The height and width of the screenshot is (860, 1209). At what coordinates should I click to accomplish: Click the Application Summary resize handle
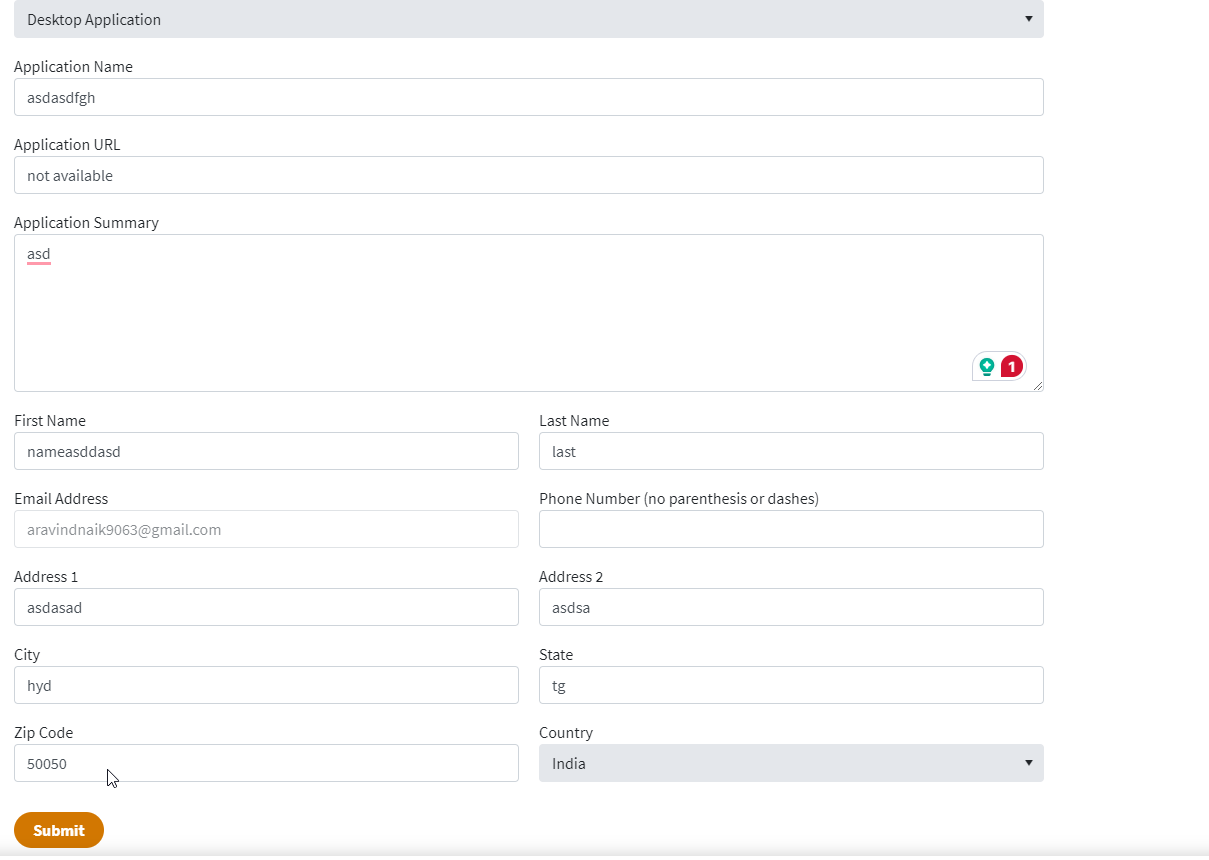[1037, 385]
